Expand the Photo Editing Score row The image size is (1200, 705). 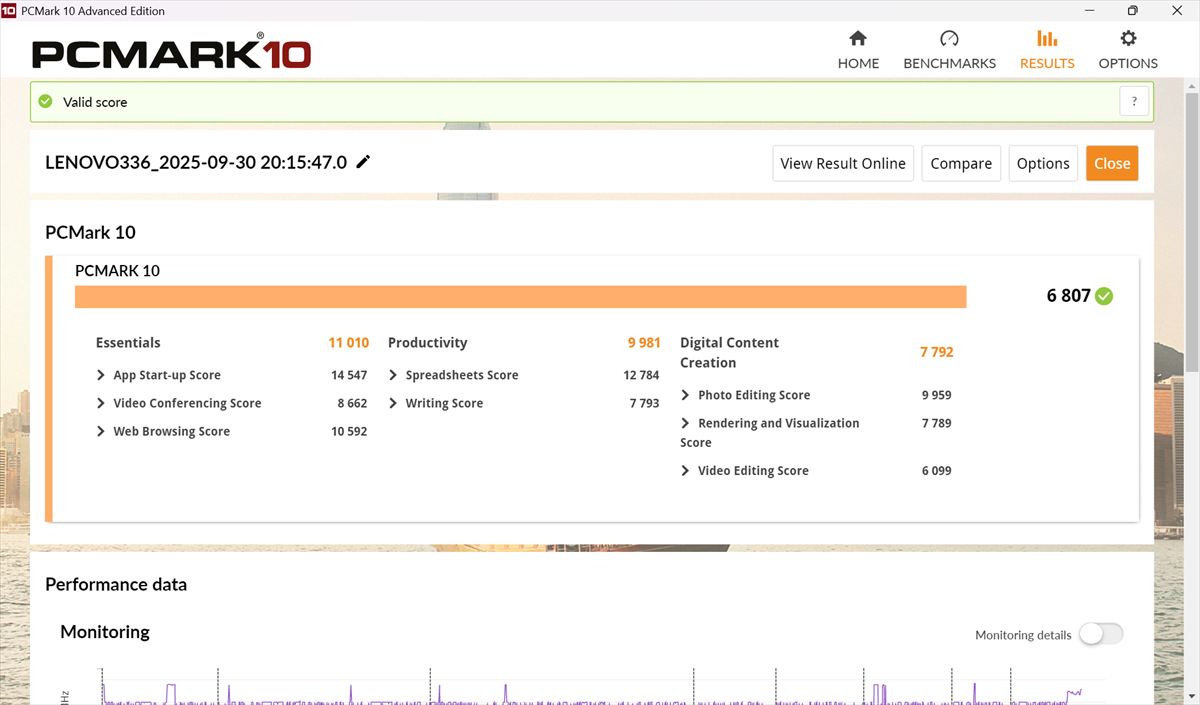pos(685,395)
